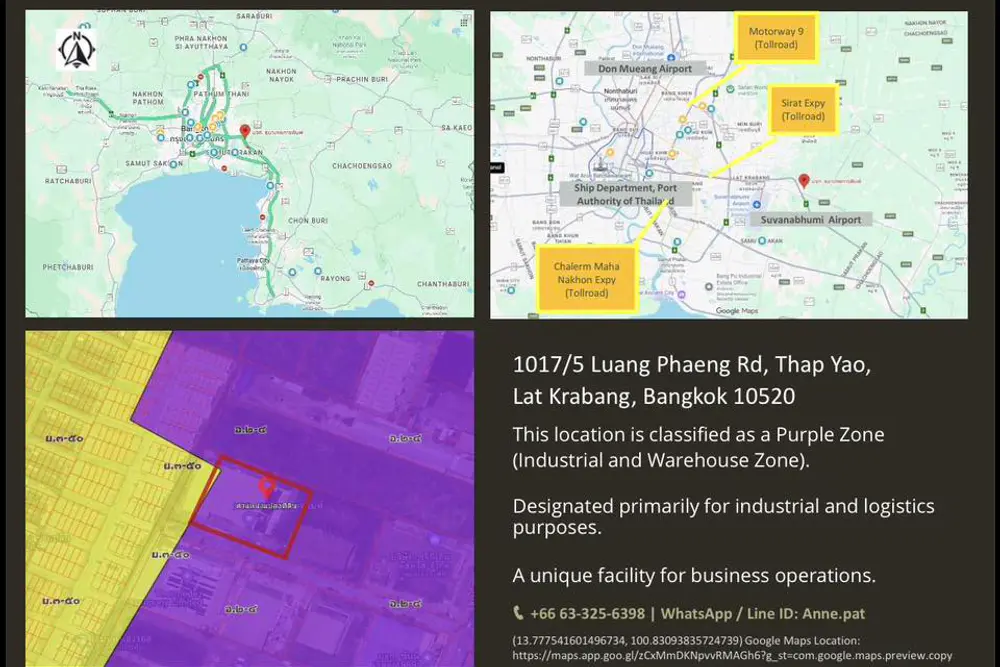Open the maps.app.goo.gl location link
The image size is (1000, 667).
pyautogui.click(x=732, y=655)
